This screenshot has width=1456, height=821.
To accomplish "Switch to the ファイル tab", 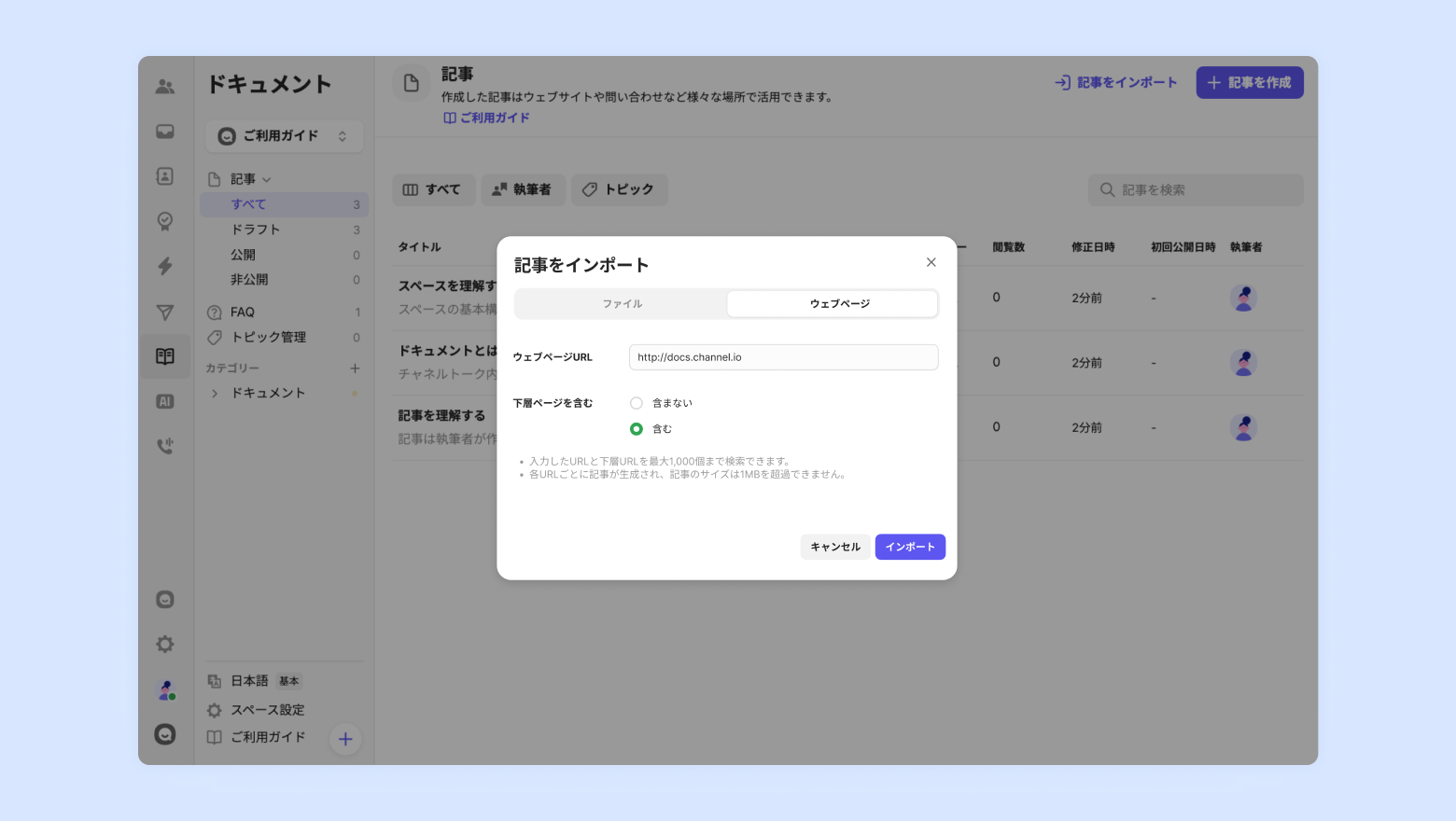I will pyautogui.click(x=622, y=304).
